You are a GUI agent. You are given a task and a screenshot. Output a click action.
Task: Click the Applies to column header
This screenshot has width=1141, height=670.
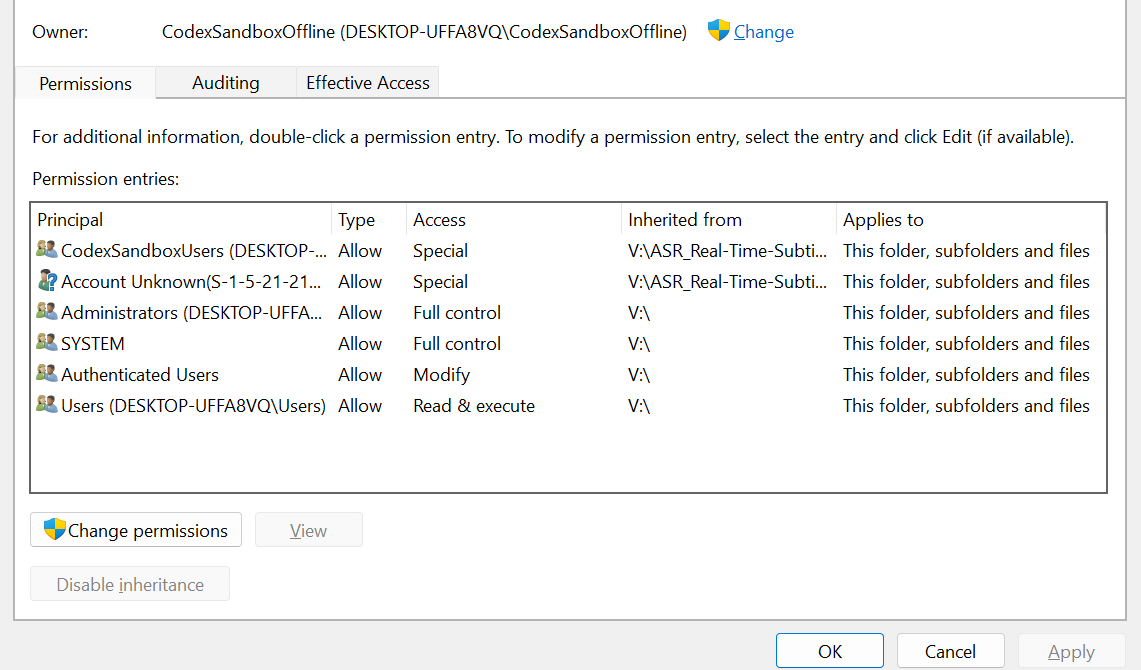pyautogui.click(x=971, y=220)
